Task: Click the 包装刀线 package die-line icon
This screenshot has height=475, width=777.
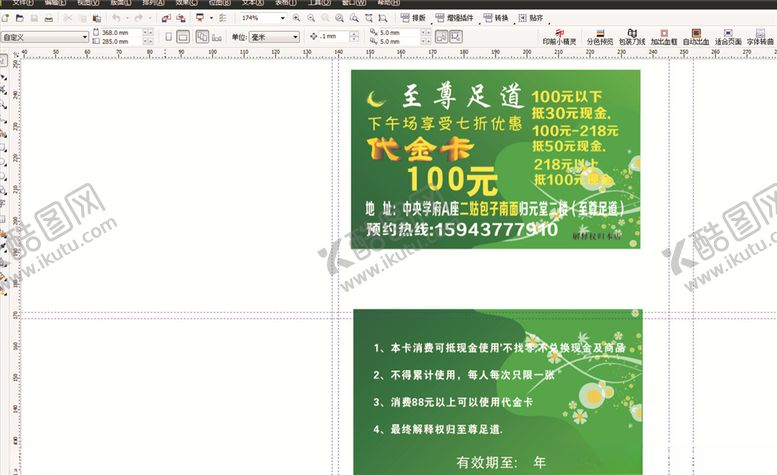Action: click(632, 37)
